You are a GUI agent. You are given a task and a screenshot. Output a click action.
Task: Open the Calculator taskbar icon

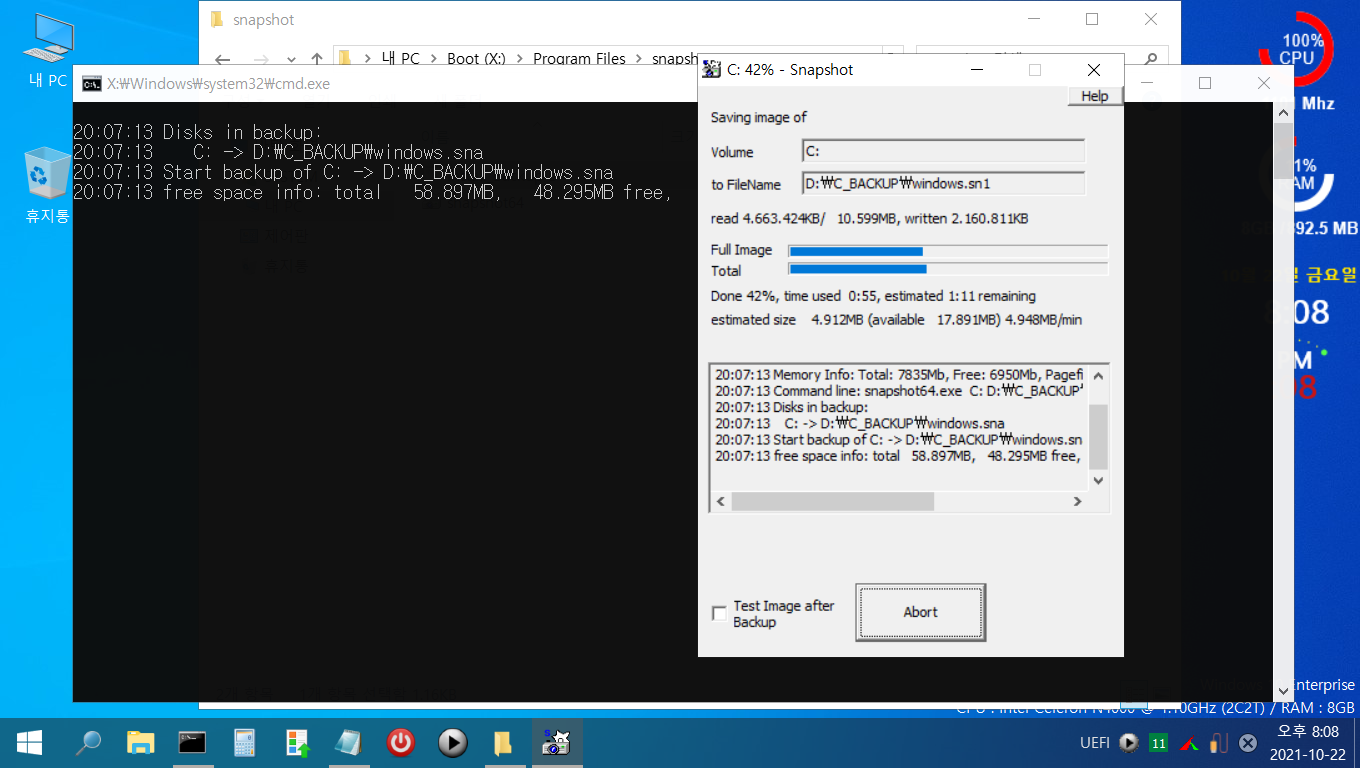244,742
